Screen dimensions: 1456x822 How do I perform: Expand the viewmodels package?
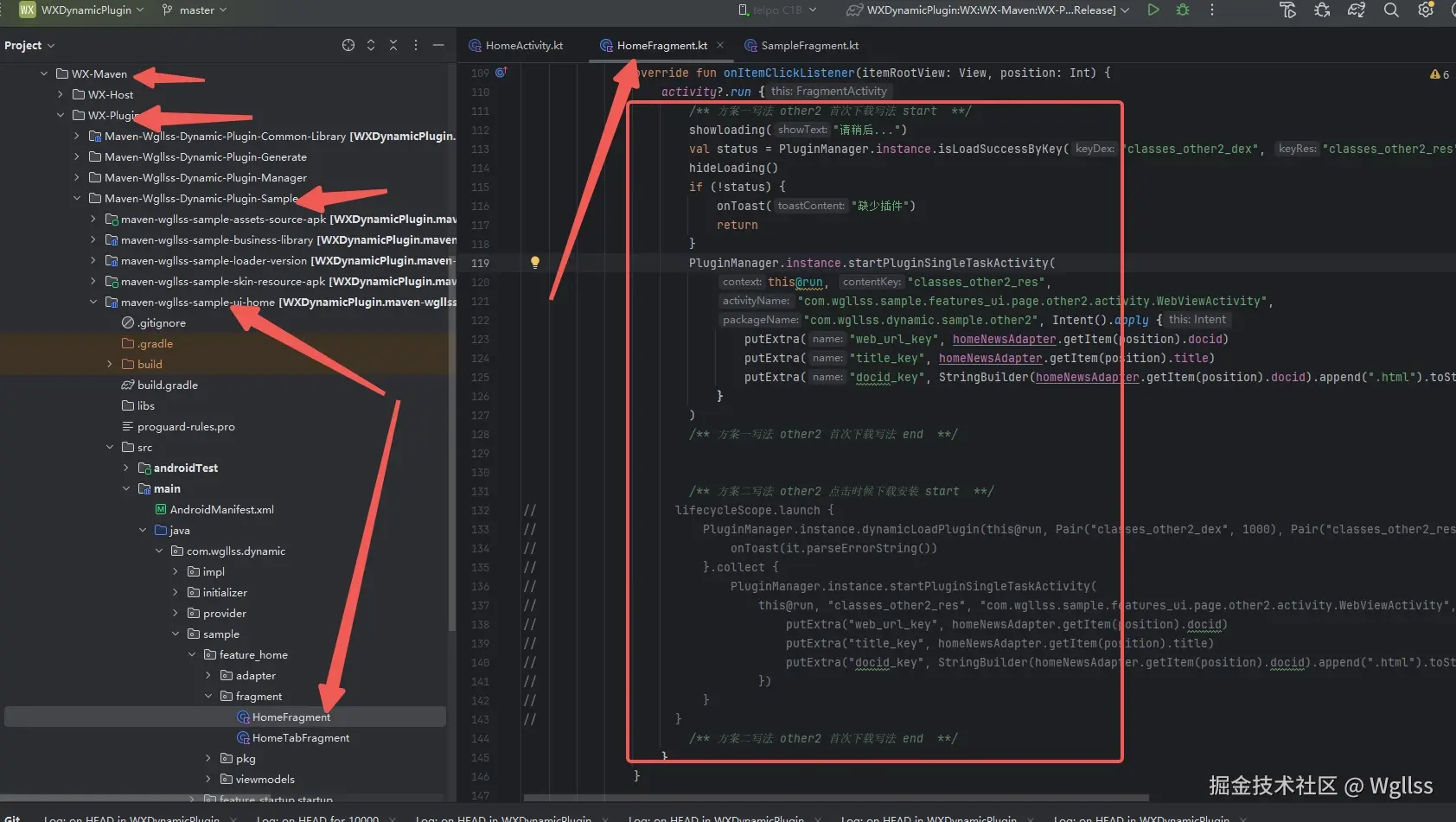point(208,779)
